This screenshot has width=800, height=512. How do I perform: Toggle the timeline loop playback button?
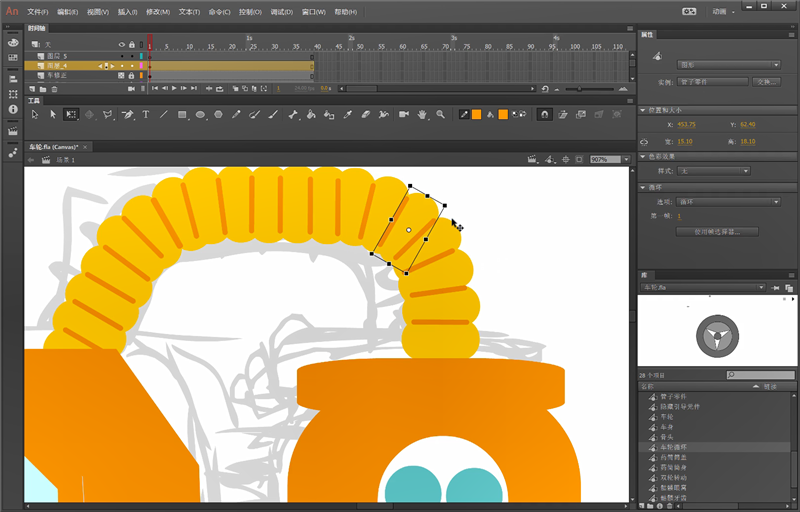click(x=220, y=89)
